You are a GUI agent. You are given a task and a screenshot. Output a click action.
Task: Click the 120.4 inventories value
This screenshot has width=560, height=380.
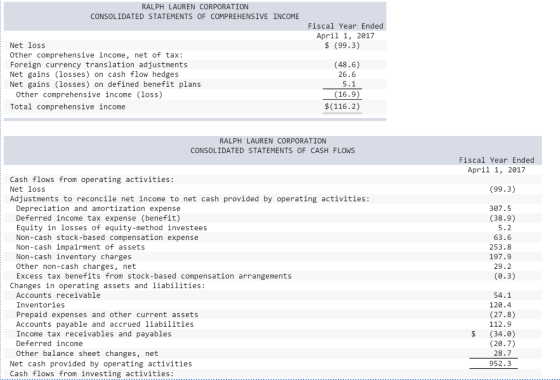coord(500,305)
